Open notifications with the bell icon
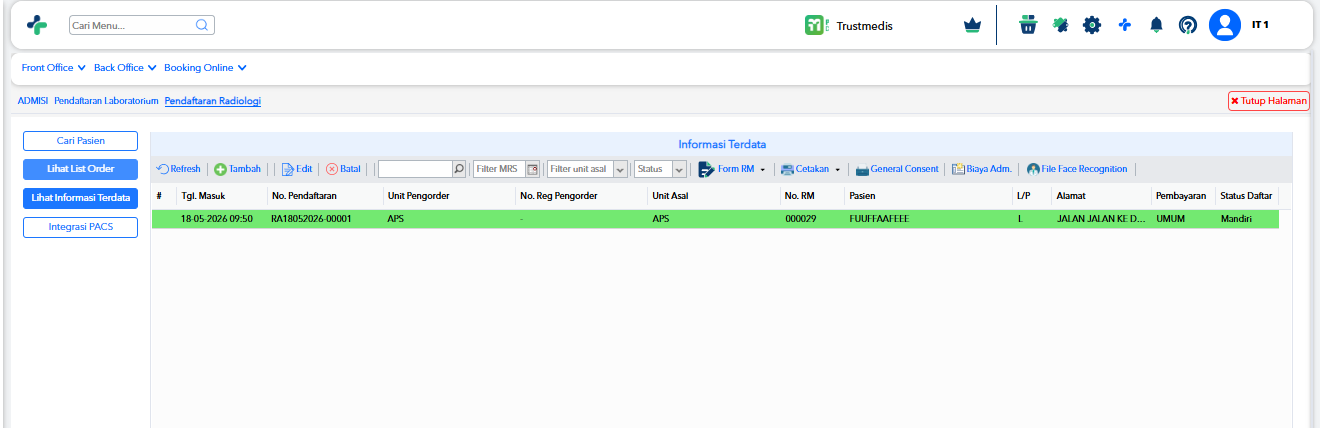 pyautogui.click(x=1156, y=25)
